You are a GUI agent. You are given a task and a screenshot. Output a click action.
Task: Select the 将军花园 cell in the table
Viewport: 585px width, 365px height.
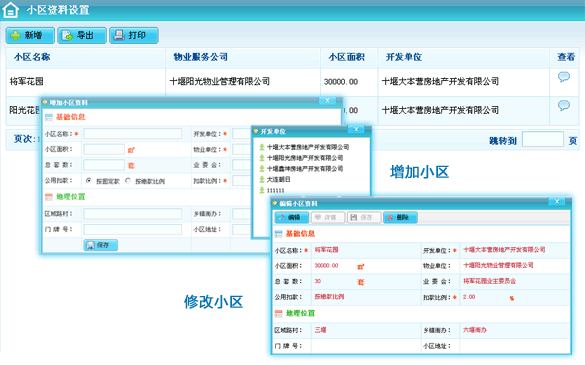[x=26, y=81]
